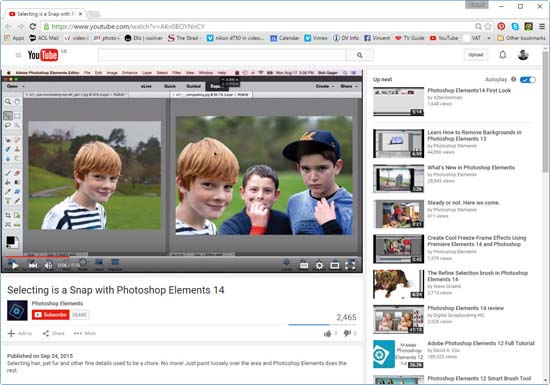The height and width of the screenshot is (385, 550).
Task: Skip to the next video
Action: coord(33,265)
